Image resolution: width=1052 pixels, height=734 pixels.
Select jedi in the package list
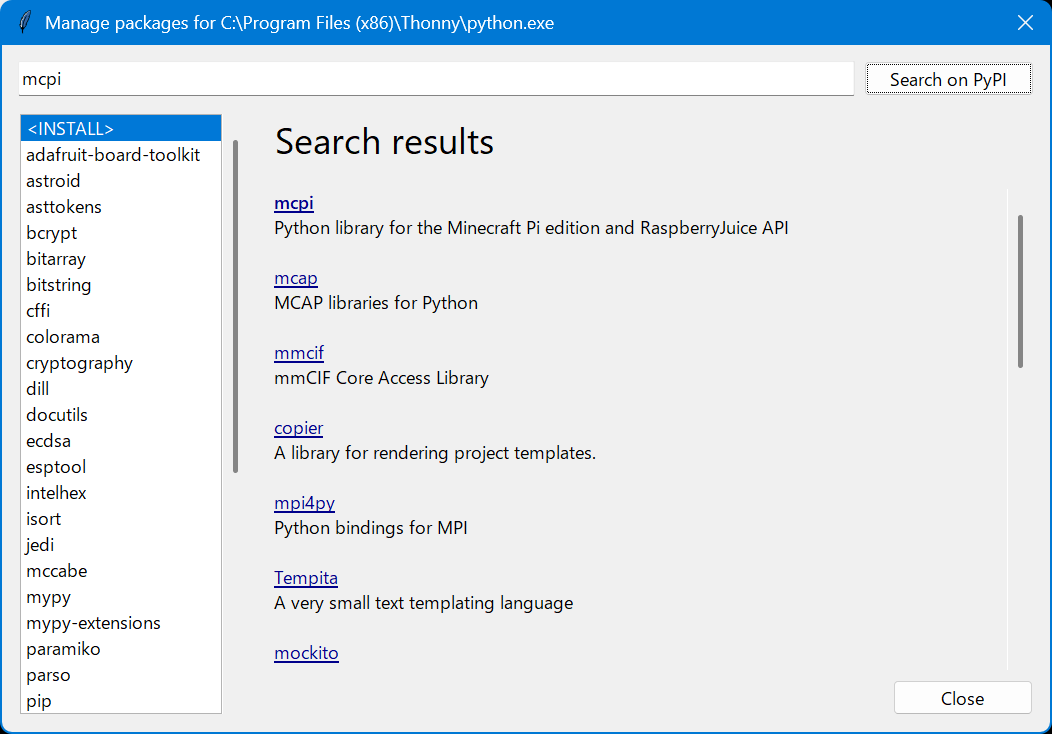coord(121,545)
